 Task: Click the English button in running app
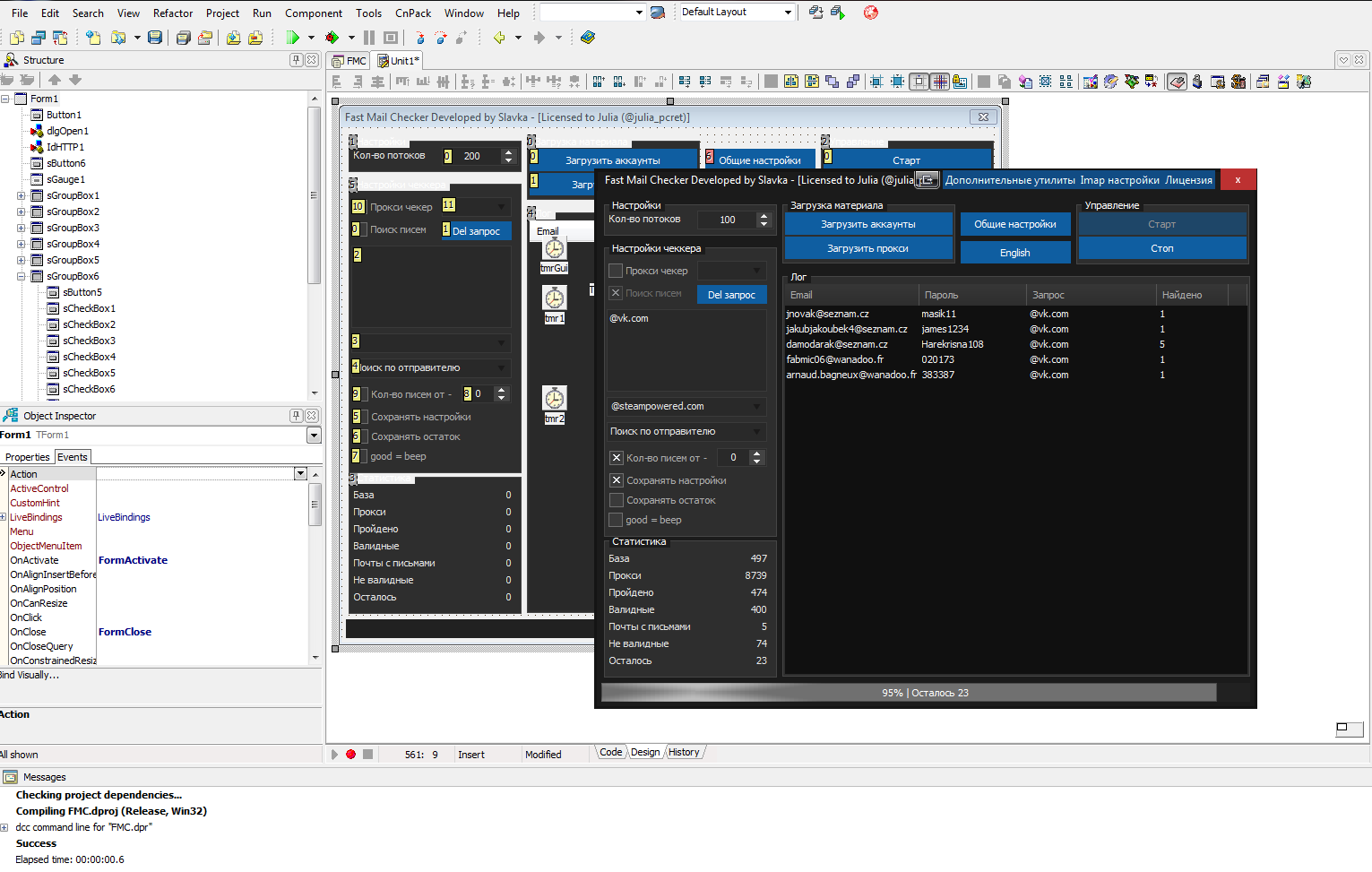tap(1015, 253)
